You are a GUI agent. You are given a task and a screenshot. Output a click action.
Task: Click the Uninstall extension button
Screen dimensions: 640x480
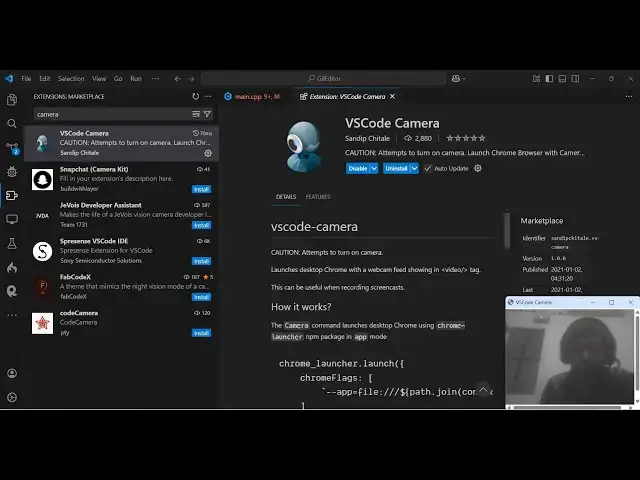point(396,168)
